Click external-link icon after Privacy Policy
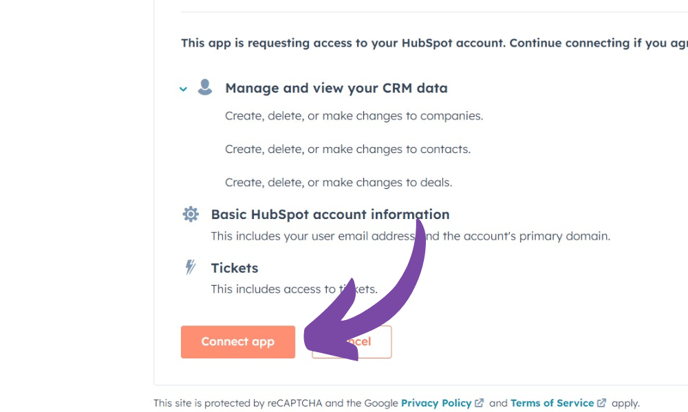 (479, 403)
